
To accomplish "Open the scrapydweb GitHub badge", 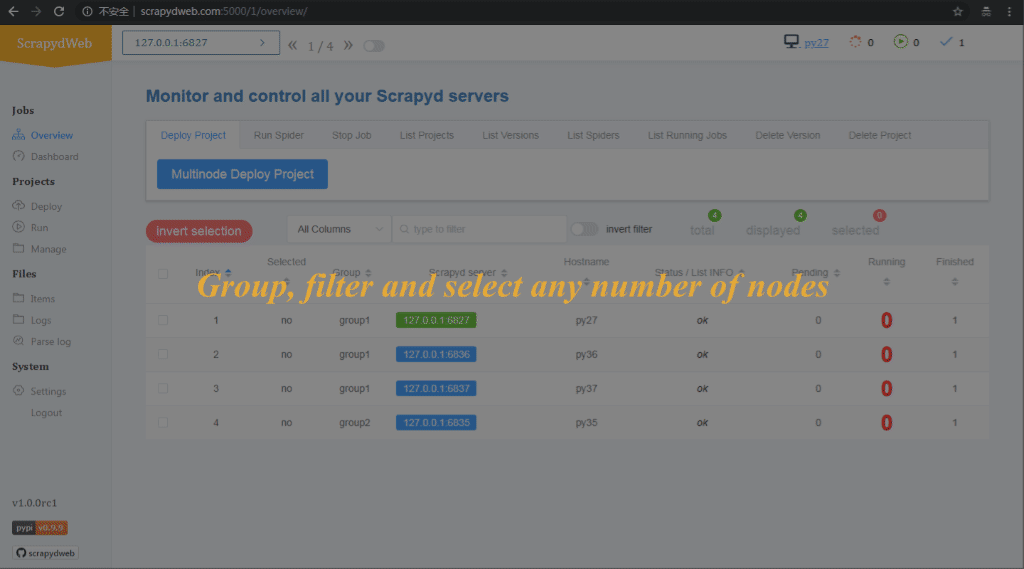I will click(45, 553).
